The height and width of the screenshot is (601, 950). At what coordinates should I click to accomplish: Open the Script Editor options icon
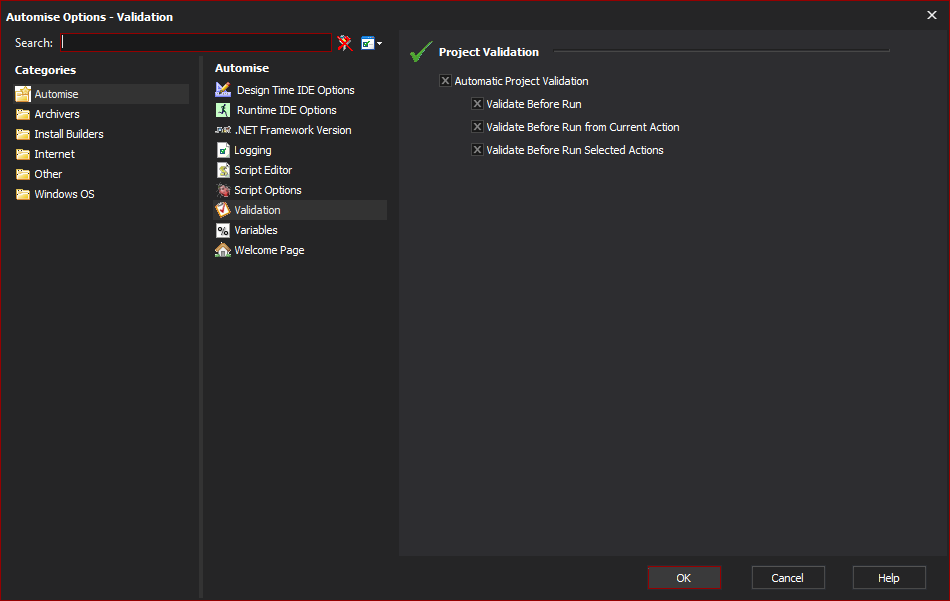tap(223, 170)
